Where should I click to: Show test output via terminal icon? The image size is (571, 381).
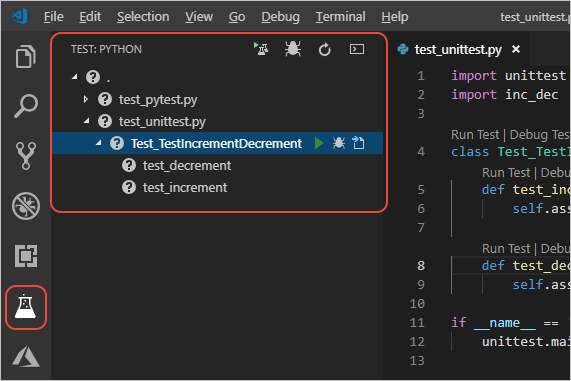pos(357,49)
